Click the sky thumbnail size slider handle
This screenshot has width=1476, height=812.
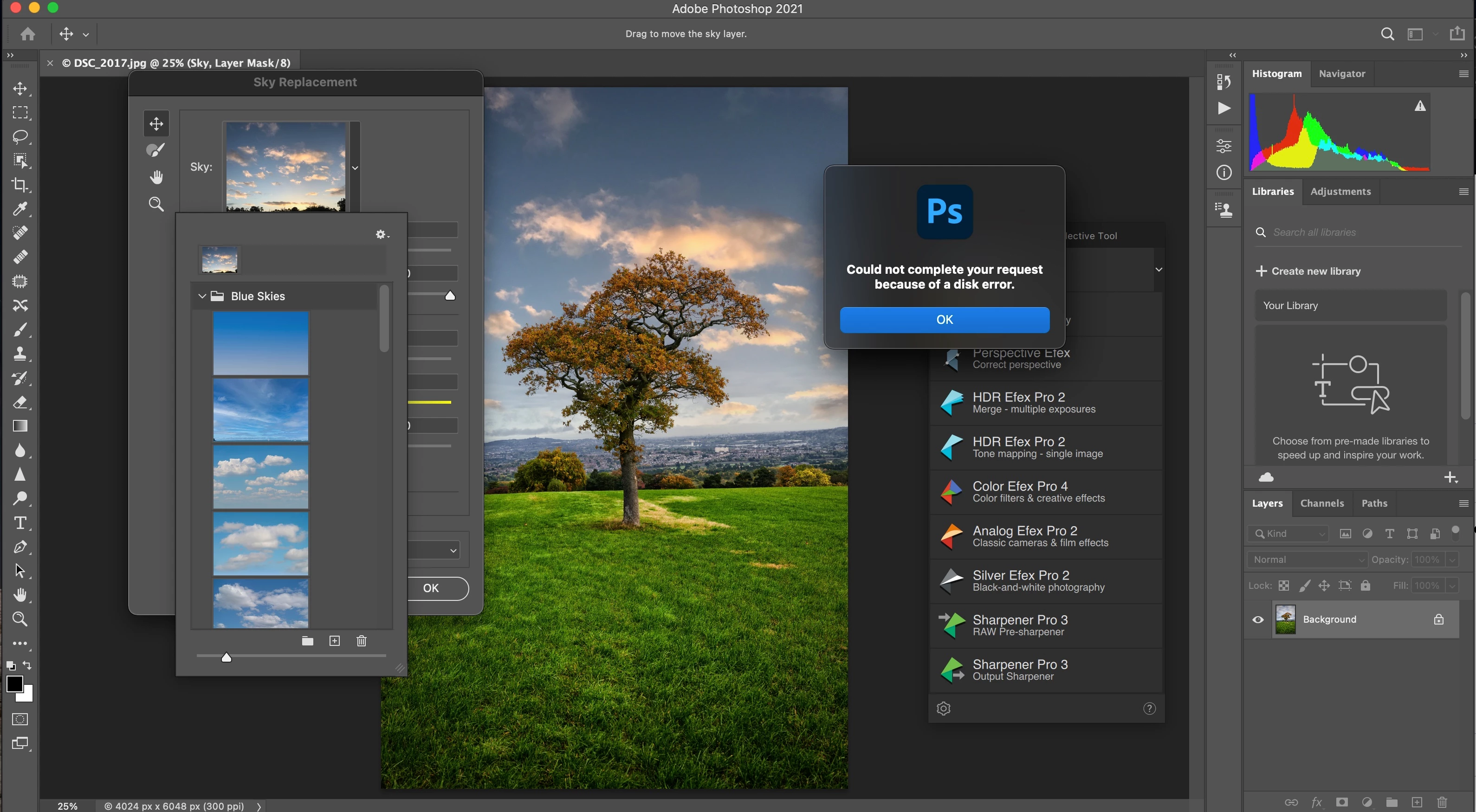pyautogui.click(x=227, y=657)
